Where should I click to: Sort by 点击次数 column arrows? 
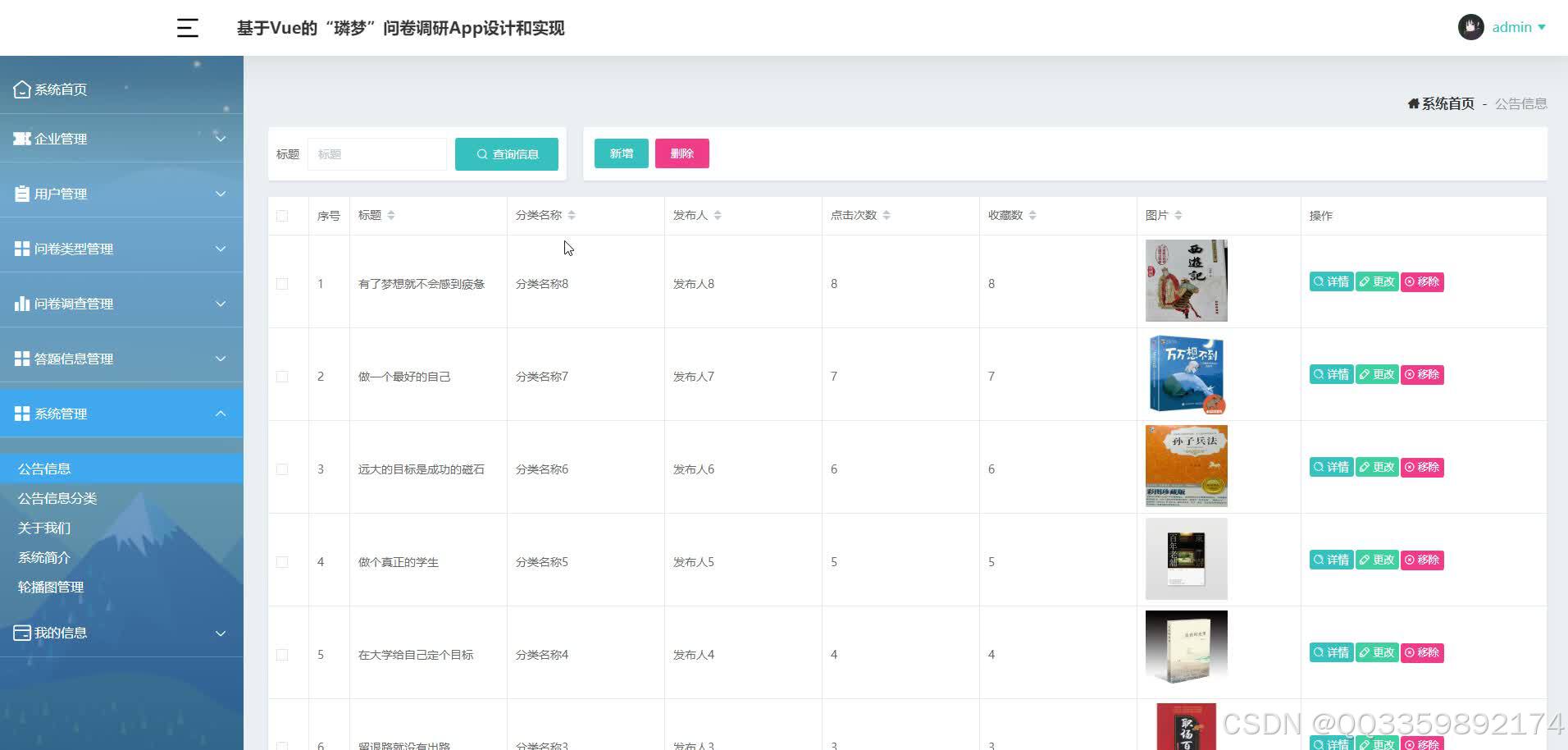click(x=887, y=215)
